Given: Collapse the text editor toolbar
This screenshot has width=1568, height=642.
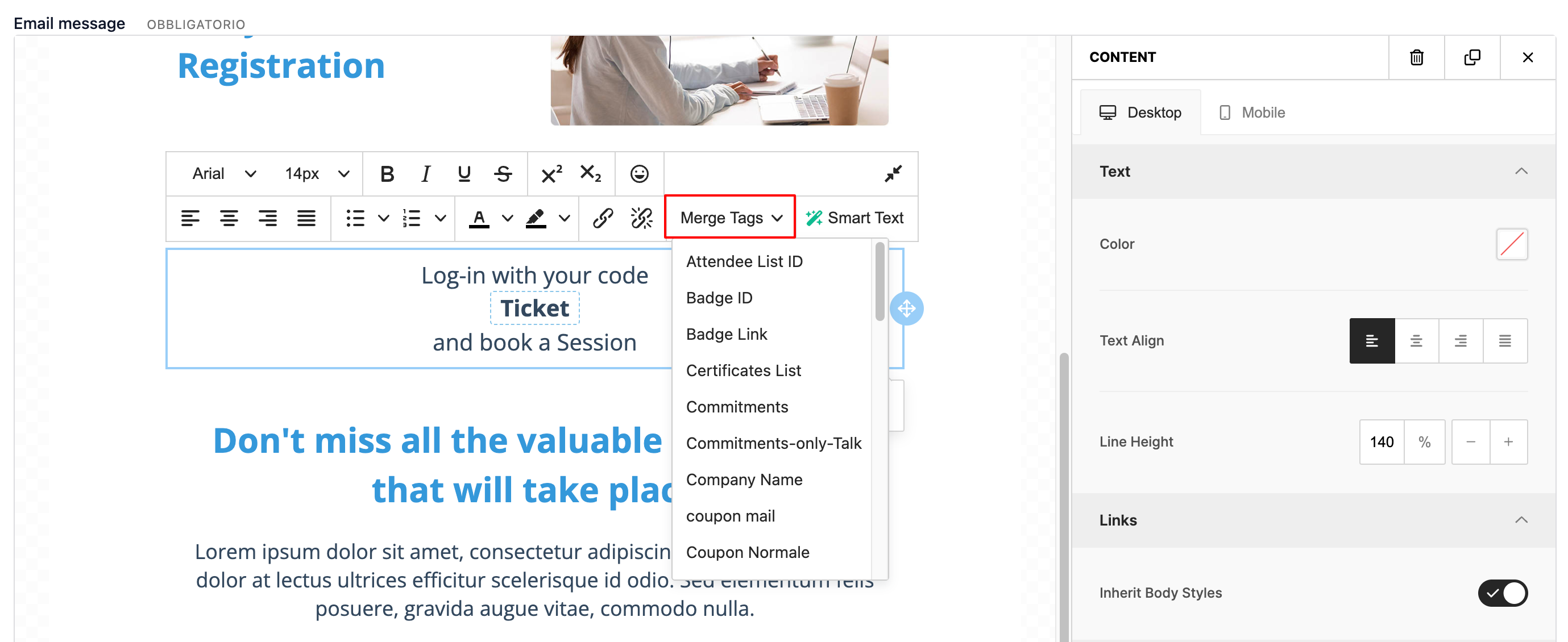Looking at the screenshot, I should pyautogui.click(x=893, y=174).
